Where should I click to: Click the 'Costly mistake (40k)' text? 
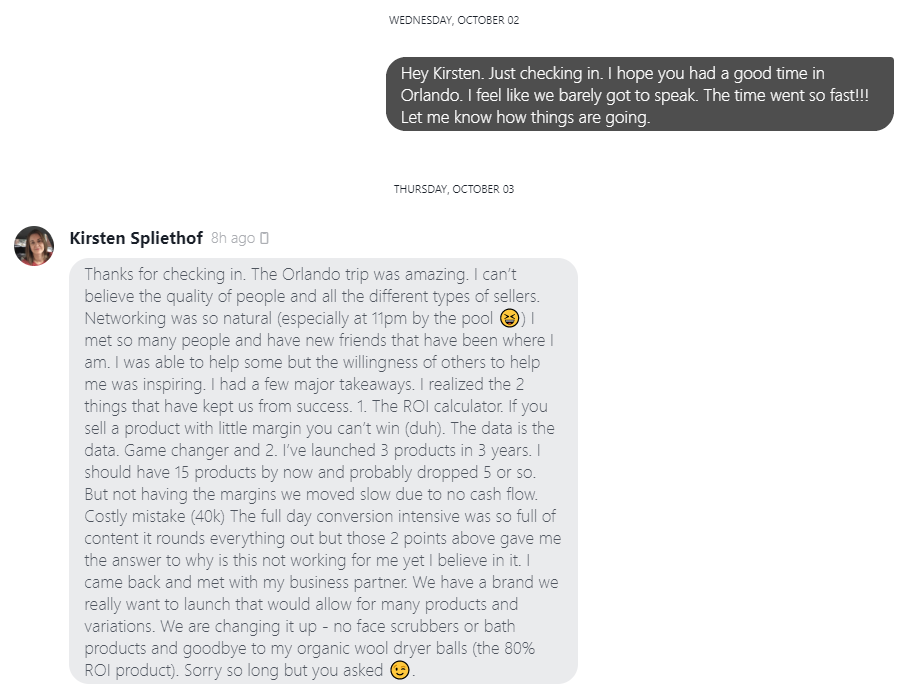[x=153, y=516]
